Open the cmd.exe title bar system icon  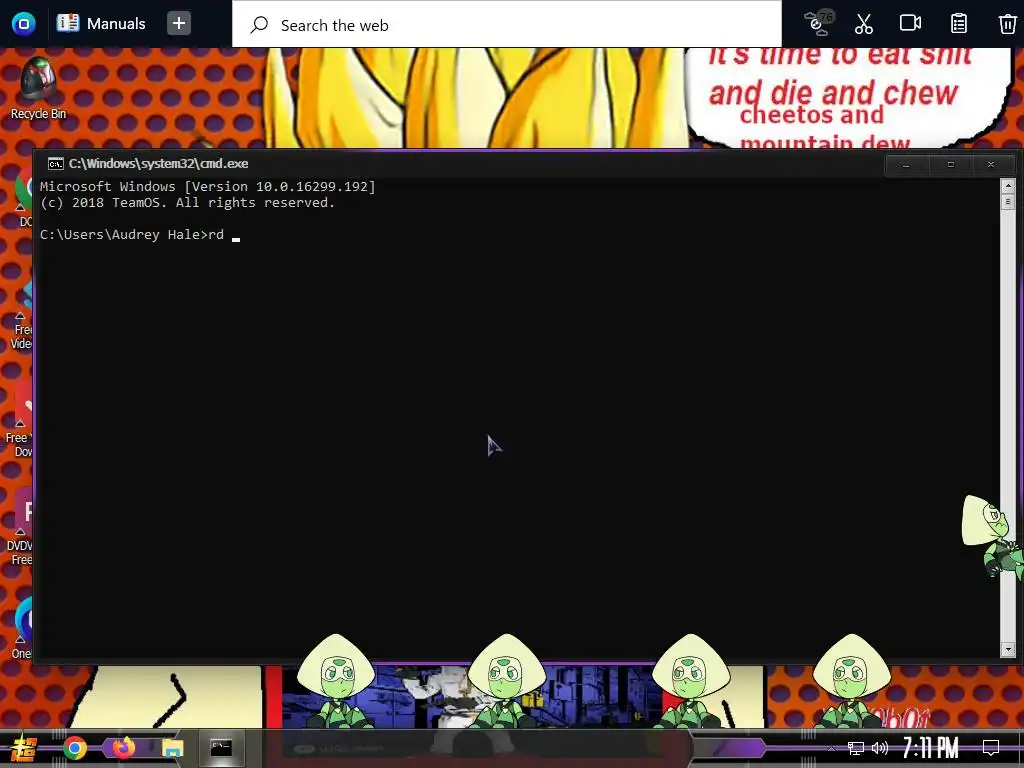pyautogui.click(x=56, y=163)
